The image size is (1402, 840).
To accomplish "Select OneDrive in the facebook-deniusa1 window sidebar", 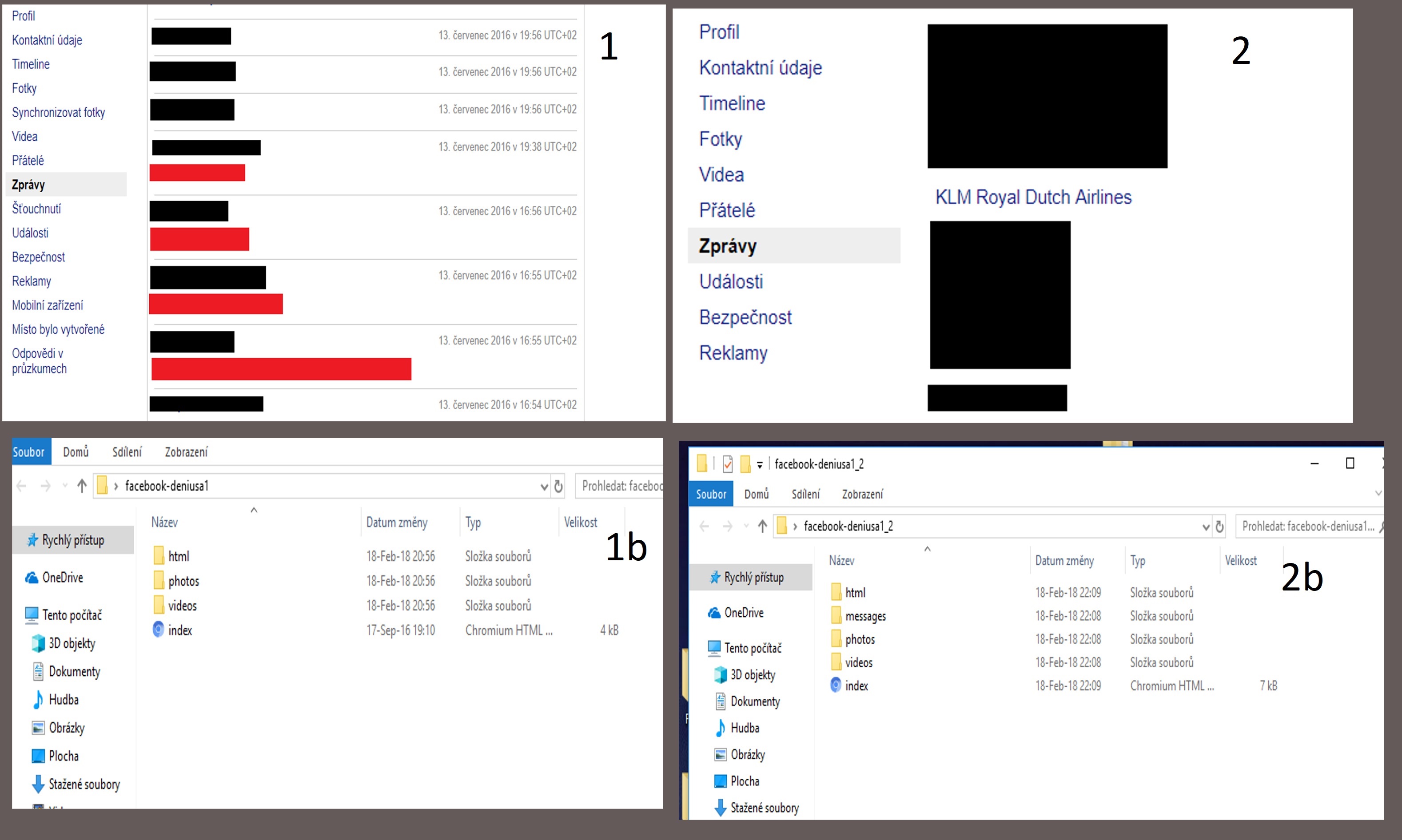I will 62,577.
